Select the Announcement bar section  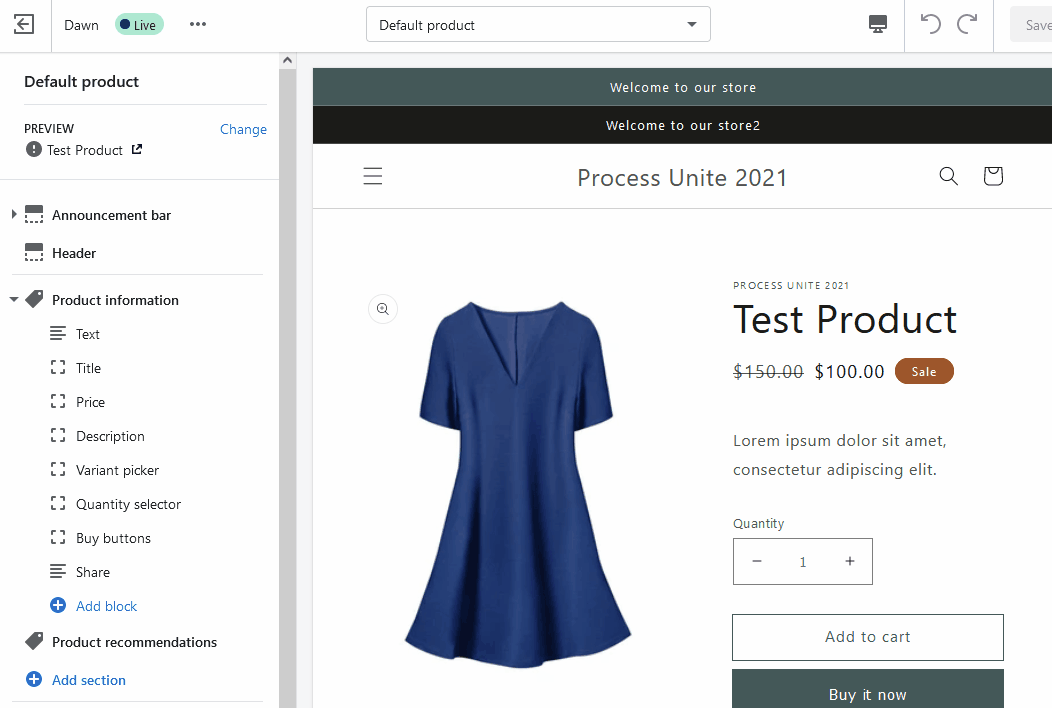(111, 215)
